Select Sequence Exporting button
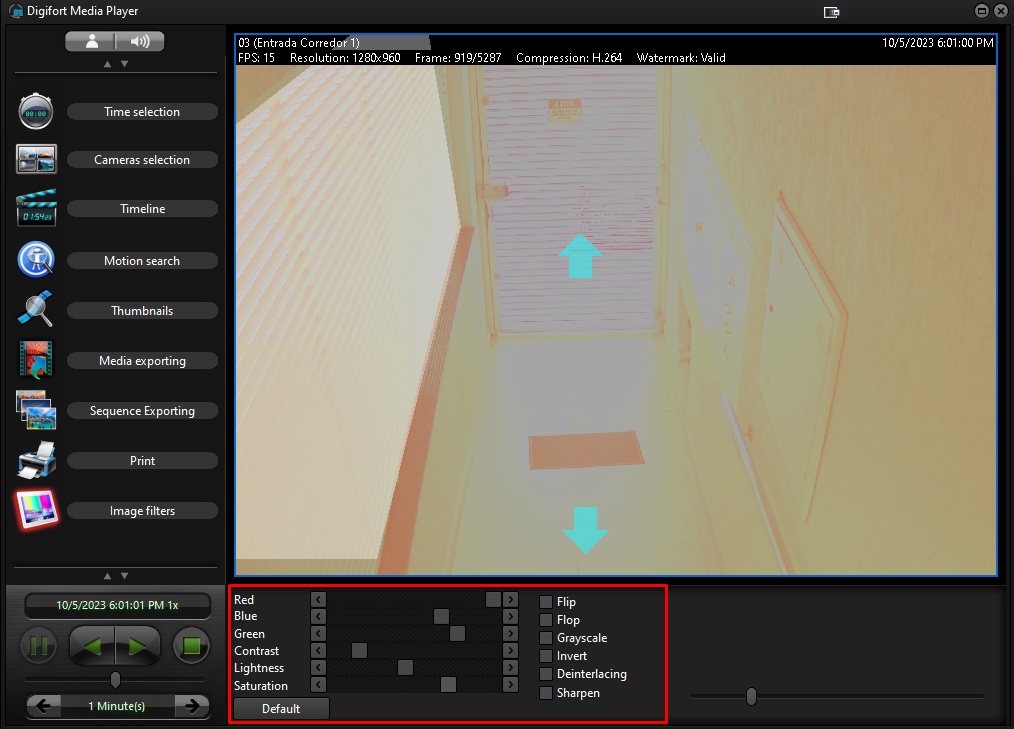1014x729 pixels. coord(142,411)
